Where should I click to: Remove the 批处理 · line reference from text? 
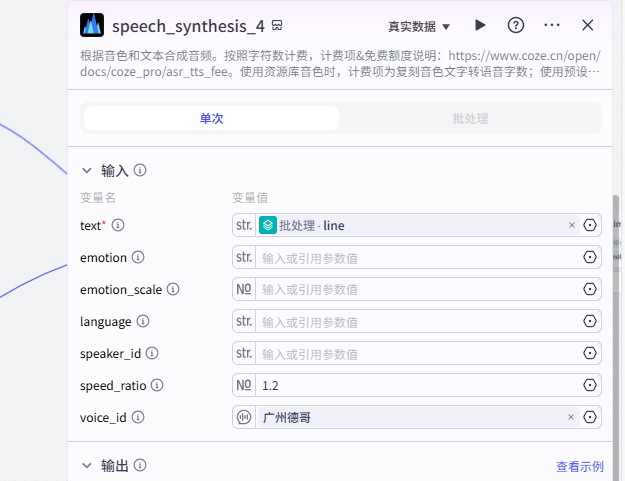[x=572, y=226]
